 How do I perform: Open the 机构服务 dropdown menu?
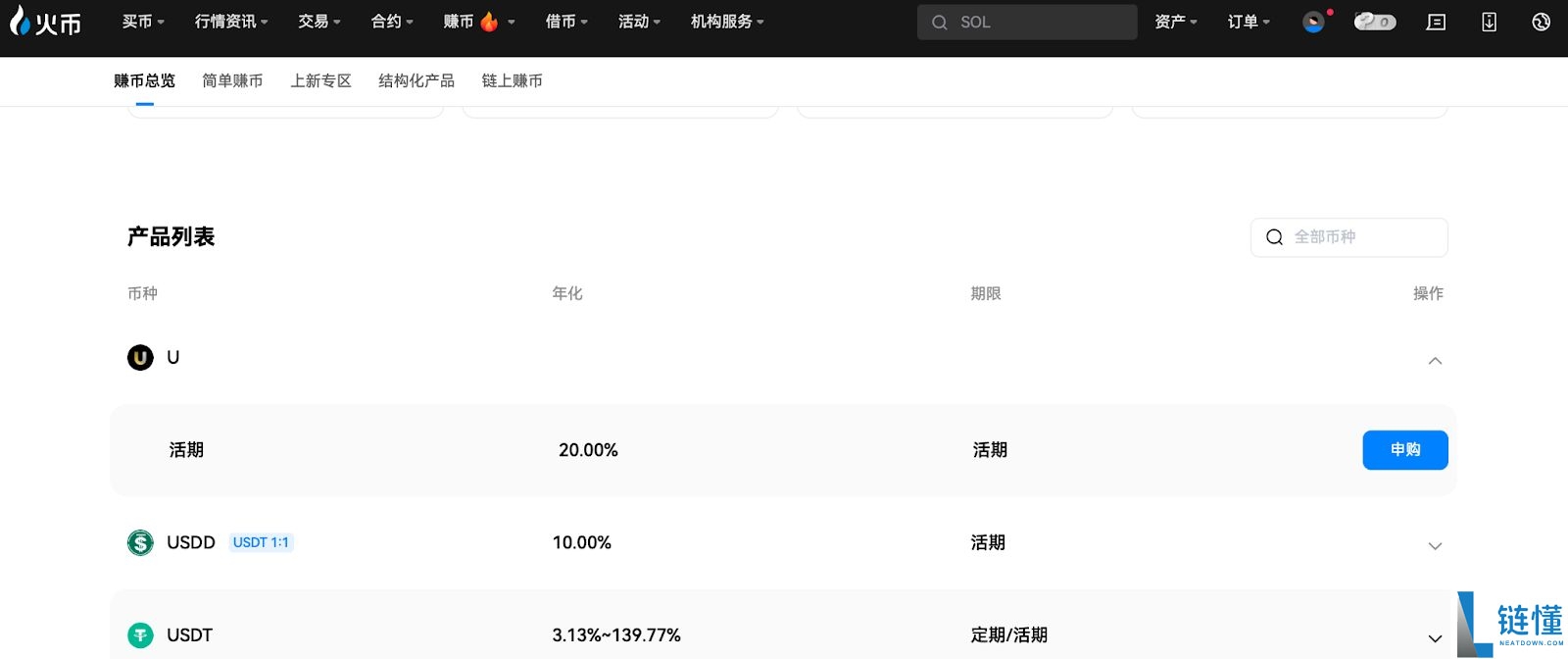(727, 22)
